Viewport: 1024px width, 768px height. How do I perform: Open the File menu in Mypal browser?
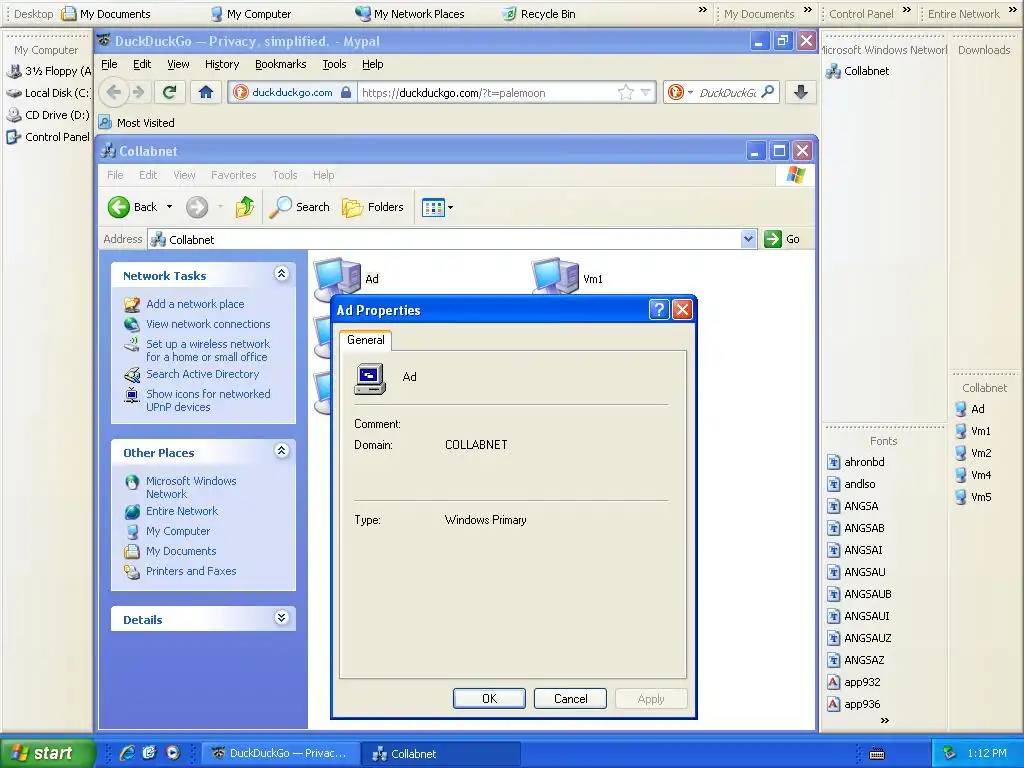click(x=109, y=64)
